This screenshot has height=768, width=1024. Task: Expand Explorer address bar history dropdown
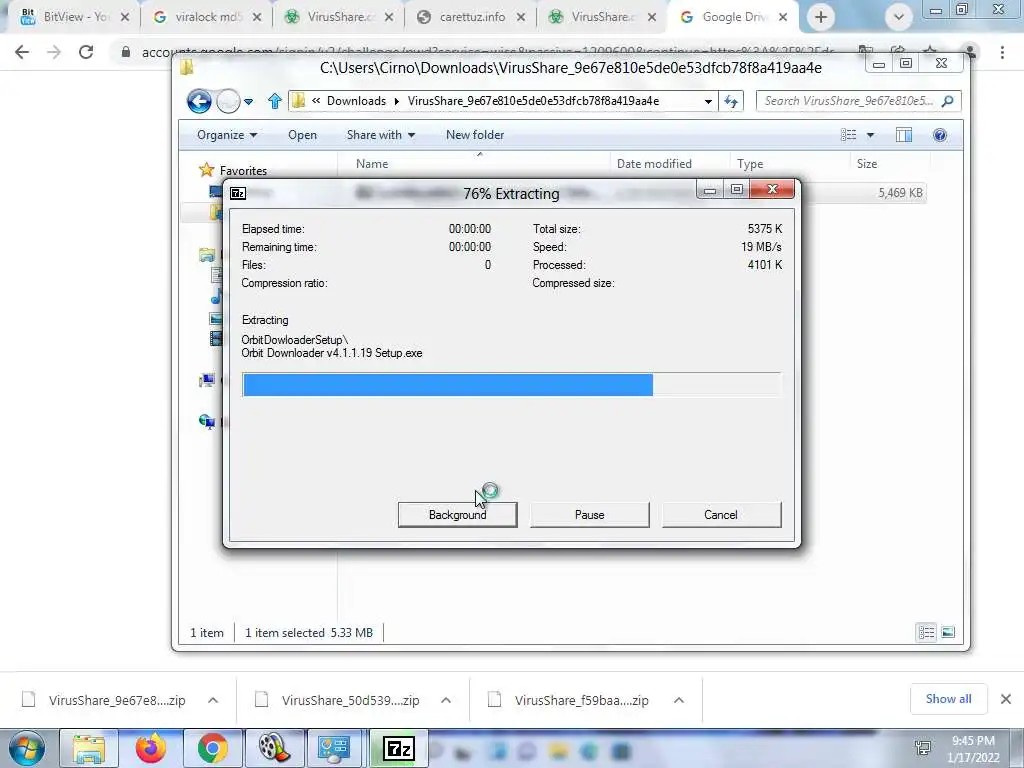(708, 102)
